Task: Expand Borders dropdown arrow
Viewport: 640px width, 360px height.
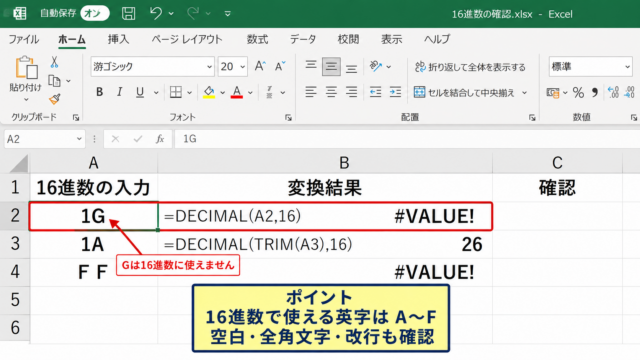Action: click(x=189, y=93)
